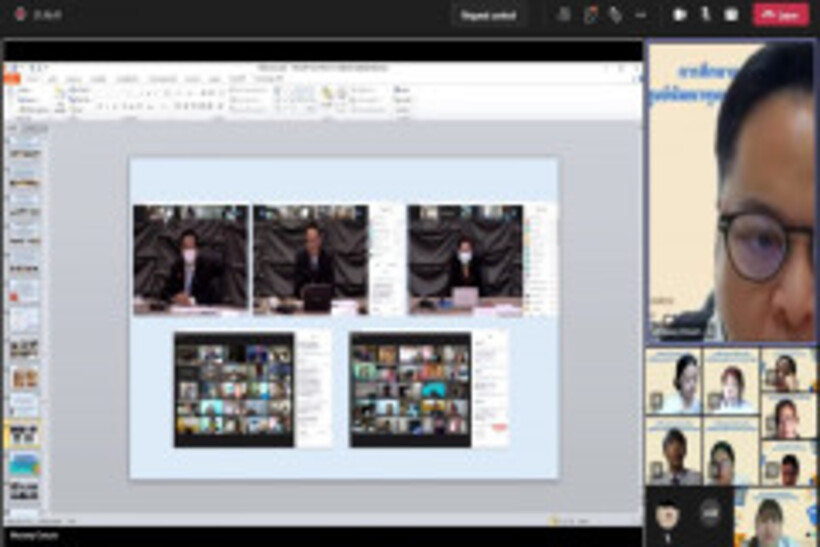Screen dimensions: 820x547
Task: Open the orange File tab in PowerPoint
Action: 12,79
